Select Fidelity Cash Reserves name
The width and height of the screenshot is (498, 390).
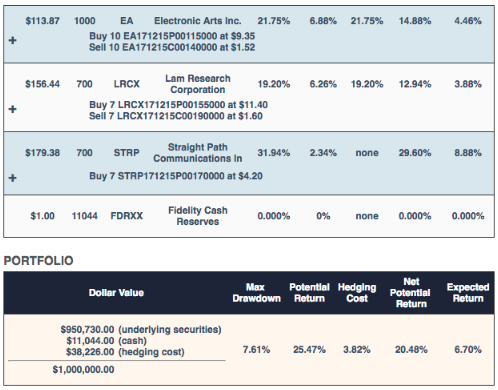click(x=198, y=216)
